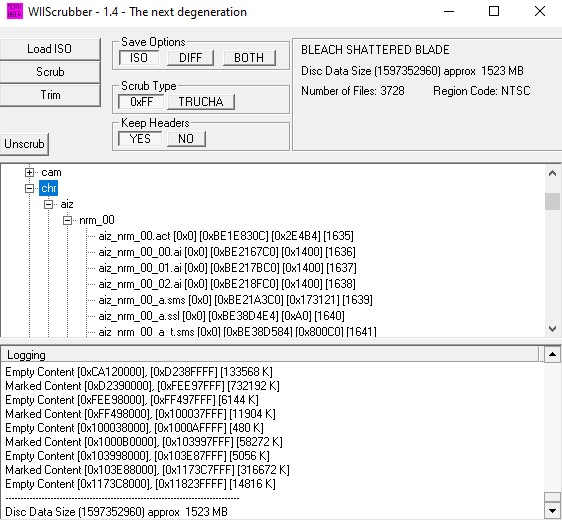Select file aiz_nrm_00_00.ai
Image resolution: width=562 pixels, height=520 pixels.
tap(227, 252)
